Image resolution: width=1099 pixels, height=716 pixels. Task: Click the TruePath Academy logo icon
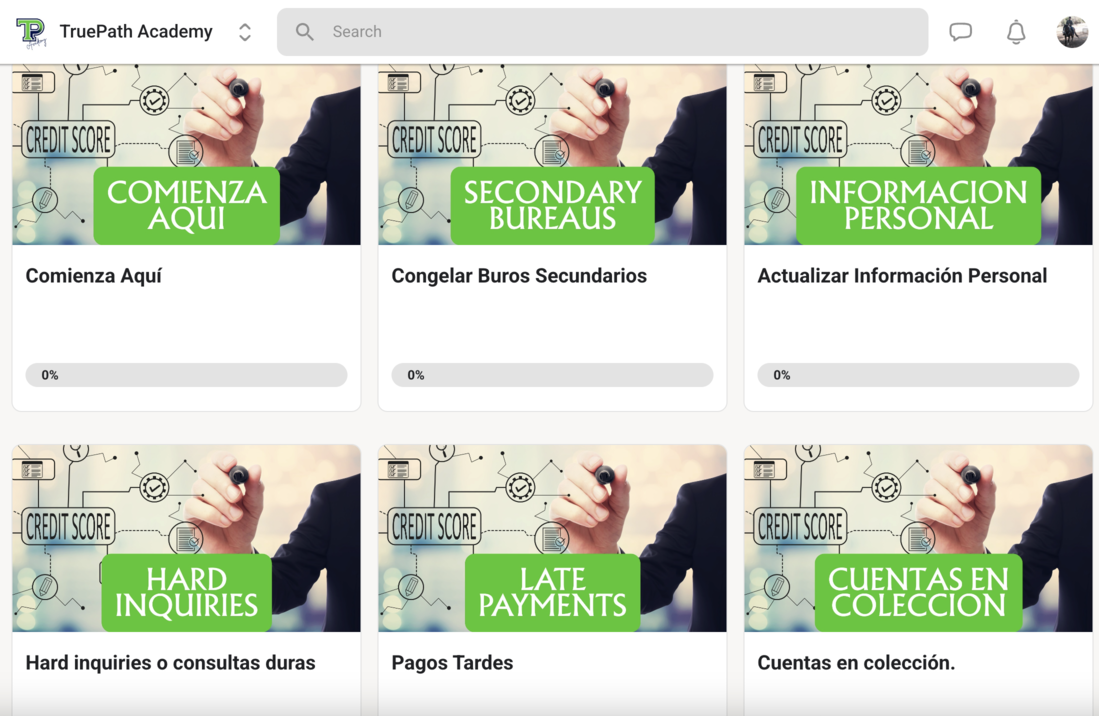(31, 32)
